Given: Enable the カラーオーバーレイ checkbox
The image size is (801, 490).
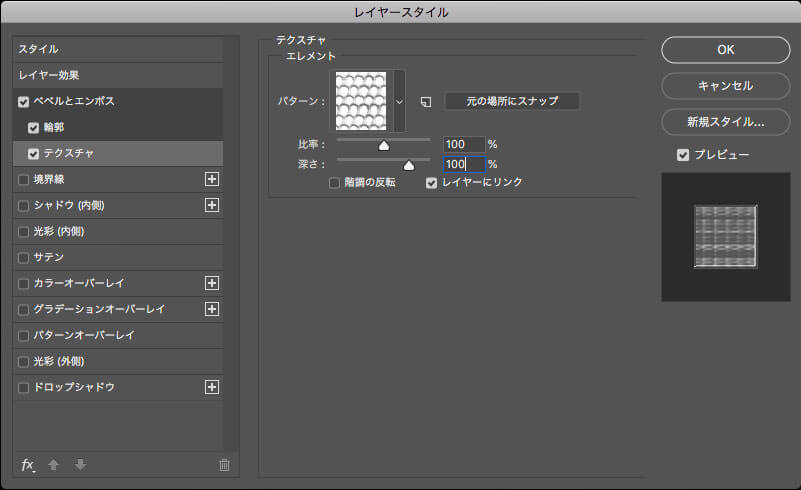Looking at the screenshot, I should click(23, 284).
